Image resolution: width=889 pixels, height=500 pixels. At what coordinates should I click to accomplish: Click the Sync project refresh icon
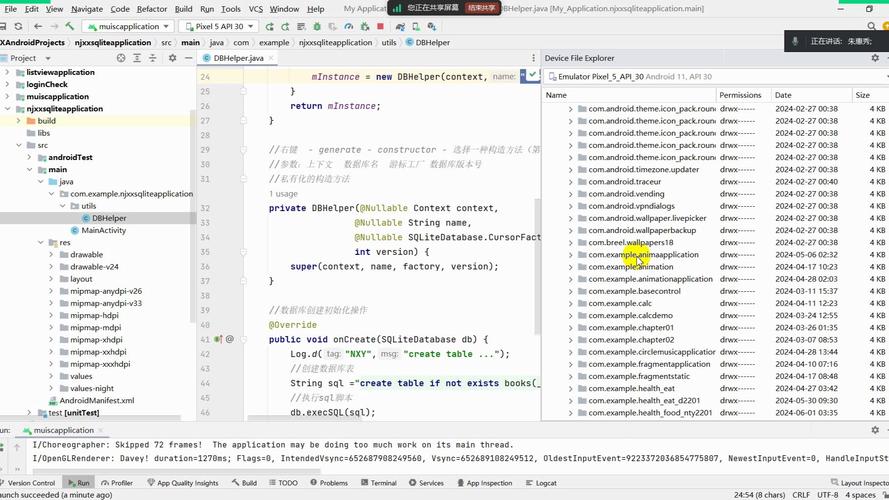coord(18,26)
